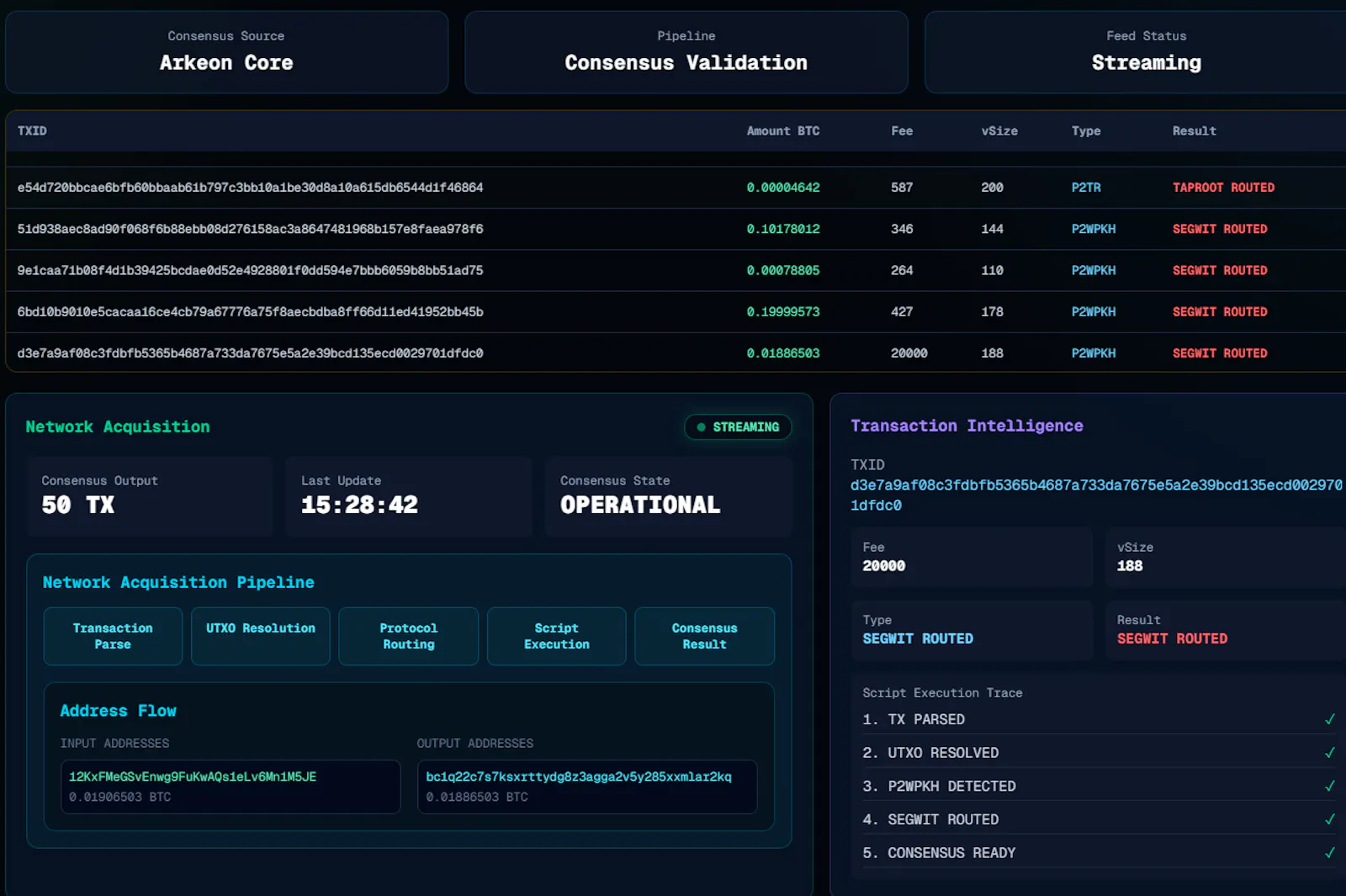
Task: Select the Transaction Parse pipeline stage
Action: click(x=113, y=636)
